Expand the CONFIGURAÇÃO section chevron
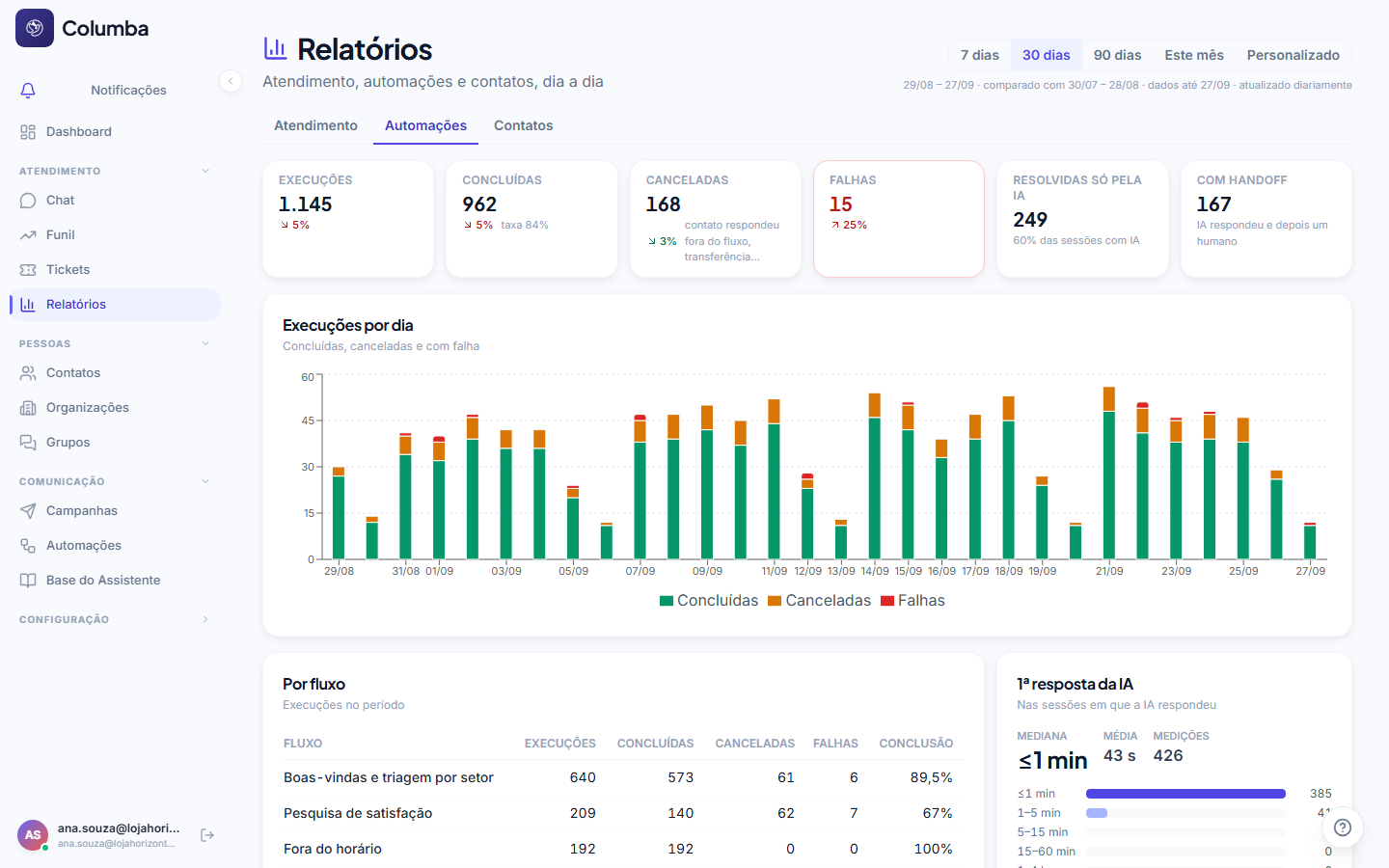Image resolution: width=1389 pixels, height=868 pixels. (205, 619)
